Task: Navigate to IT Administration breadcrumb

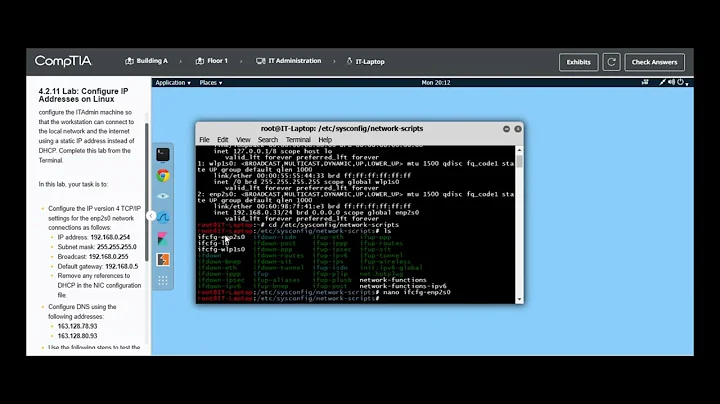Action: [289, 61]
